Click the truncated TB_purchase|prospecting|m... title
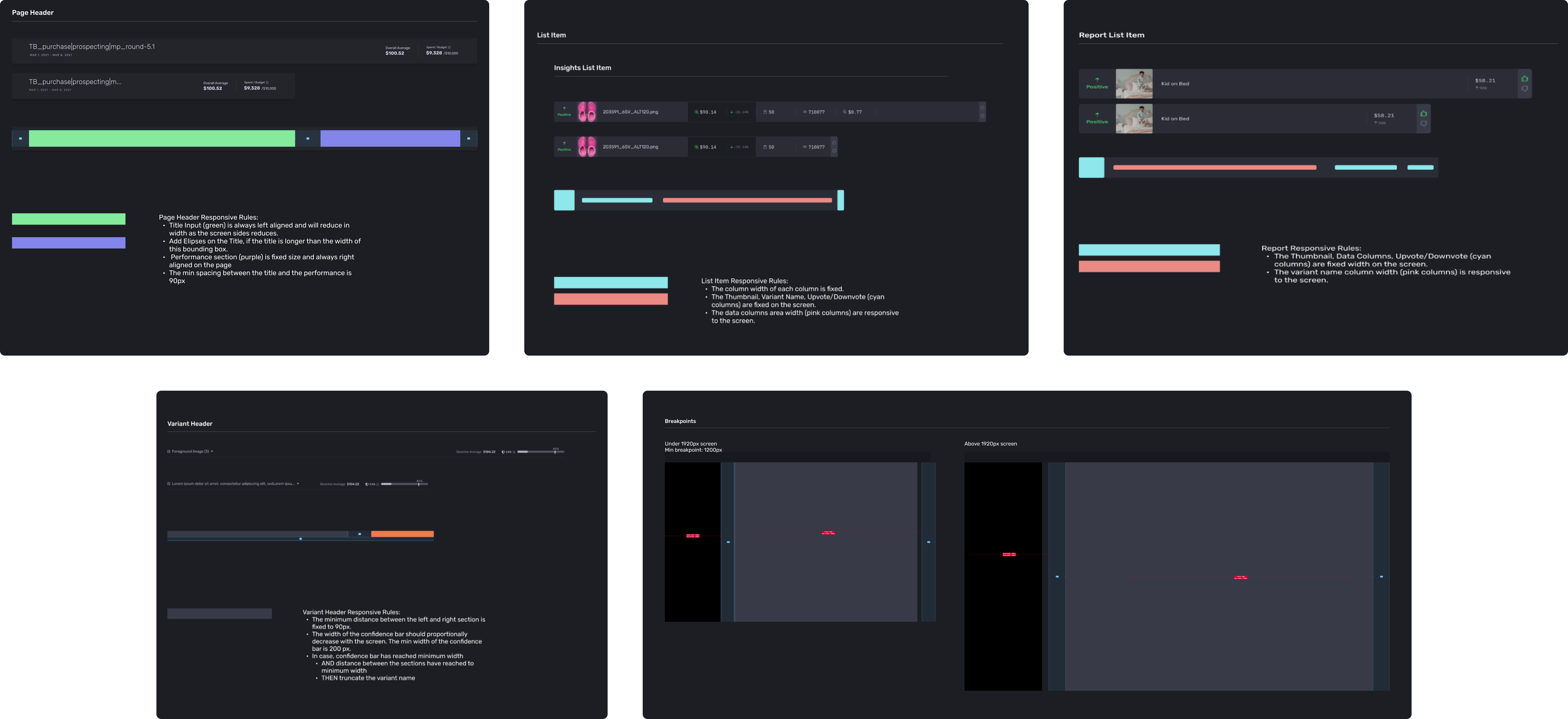The width and height of the screenshot is (1568, 719). click(75, 82)
